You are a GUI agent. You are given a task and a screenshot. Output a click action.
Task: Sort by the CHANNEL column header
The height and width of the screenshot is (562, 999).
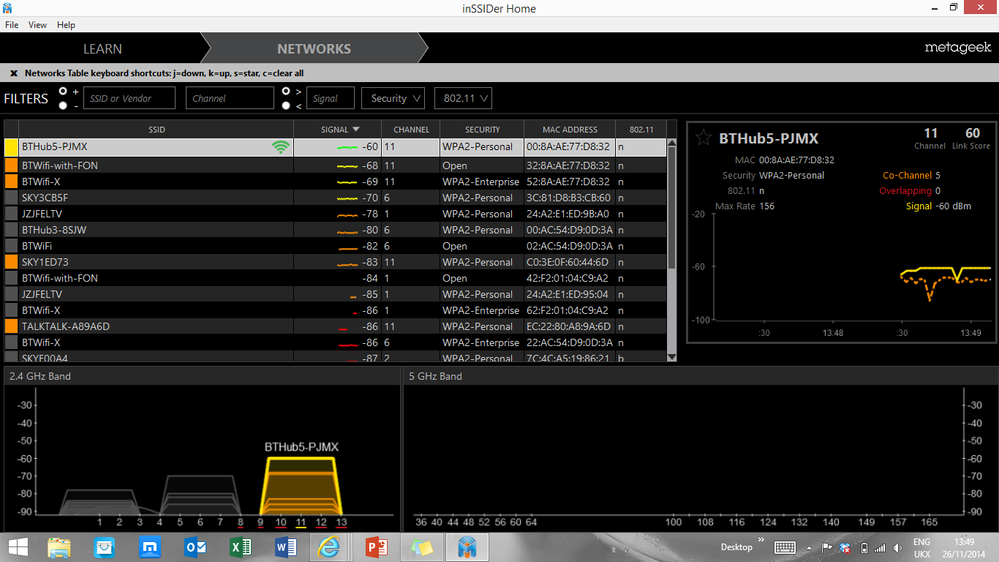411,129
